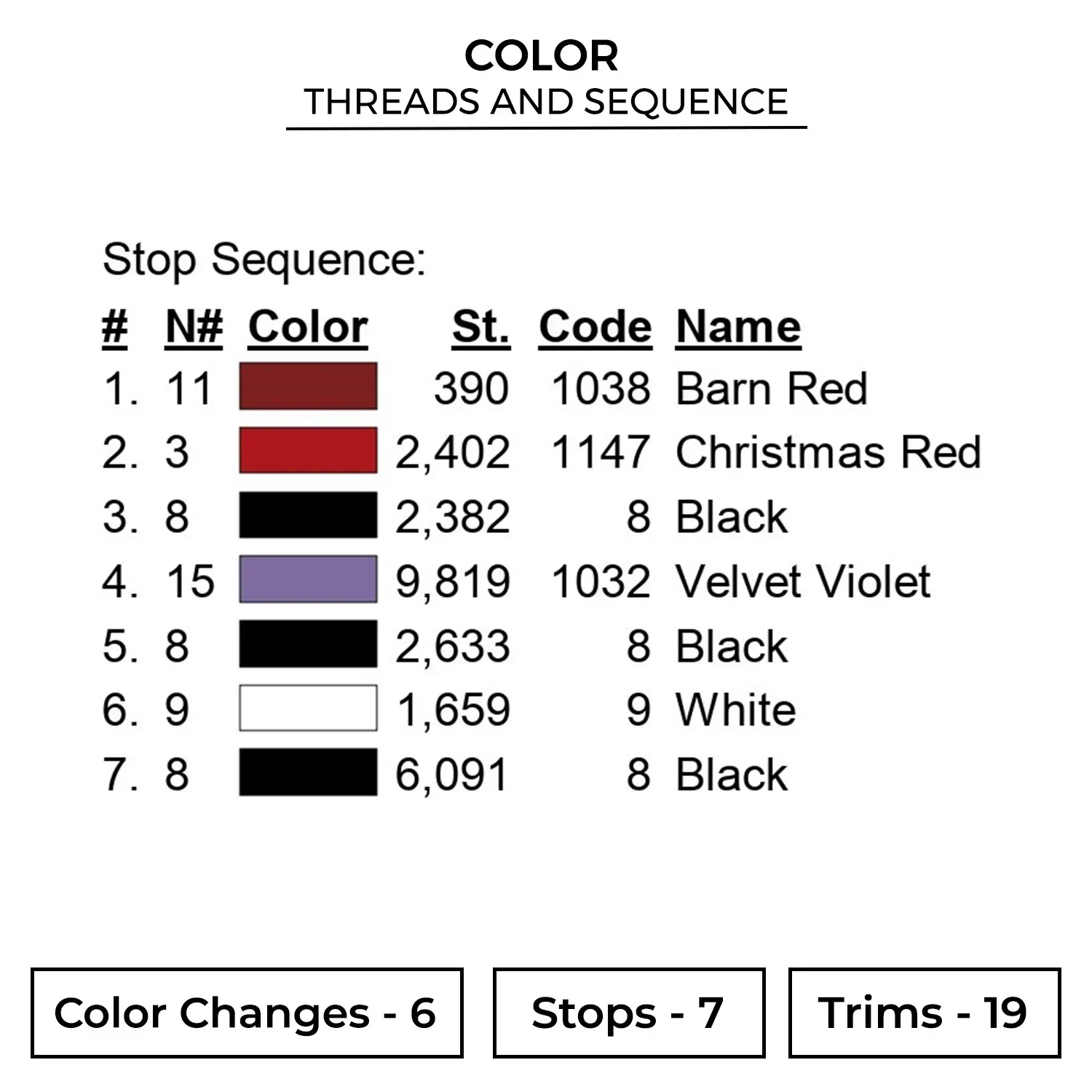This screenshot has width=1092, height=1092.
Task: Select the Christmas Red color swatch
Action: click(308, 451)
